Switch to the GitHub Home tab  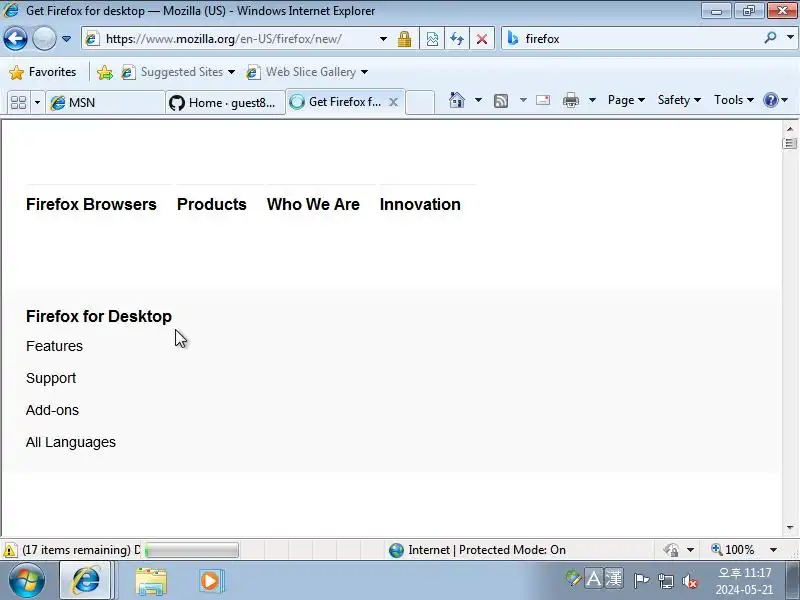coord(226,103)
